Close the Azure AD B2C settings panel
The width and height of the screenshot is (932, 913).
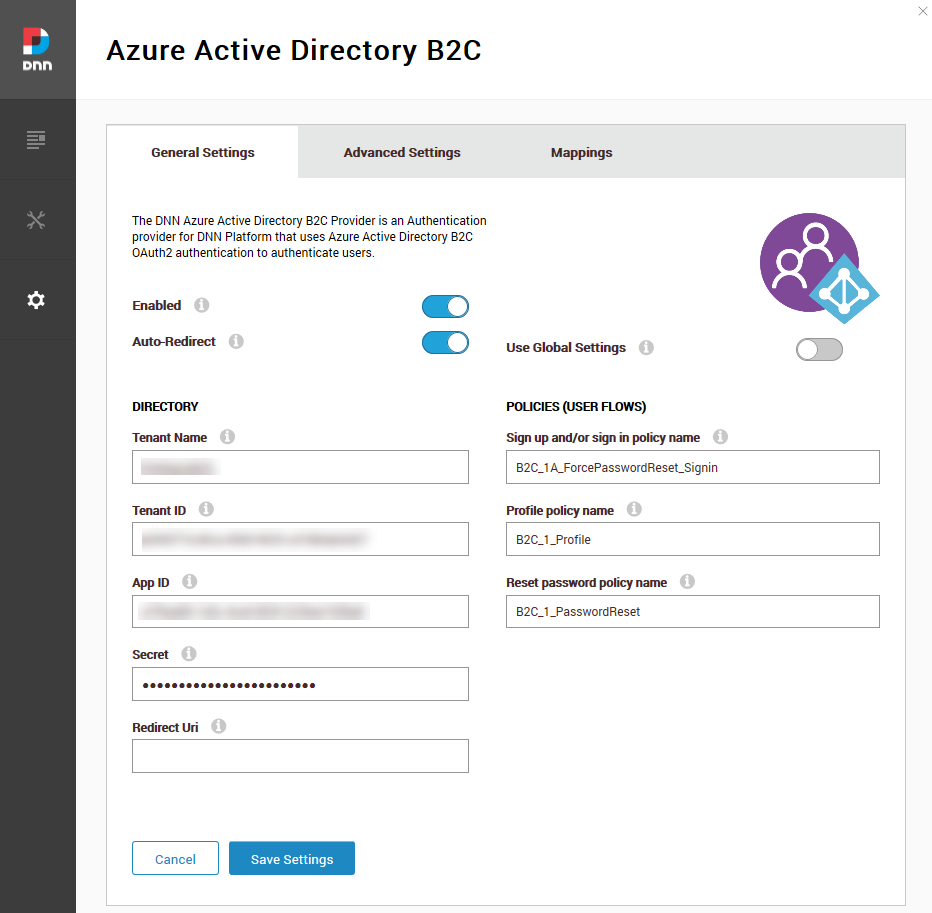coord(922,11)
